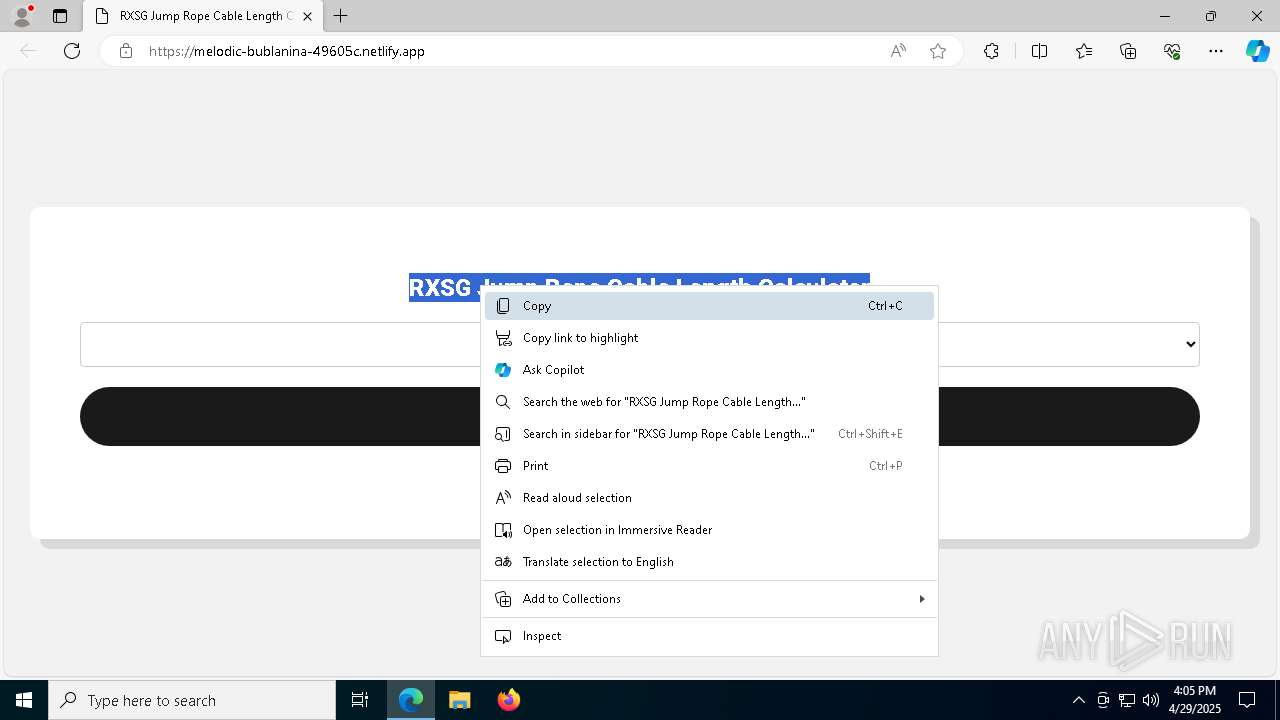This screenshot has width=1280, height=720.
Task: Click the black rounded page button
Action: 640,416
